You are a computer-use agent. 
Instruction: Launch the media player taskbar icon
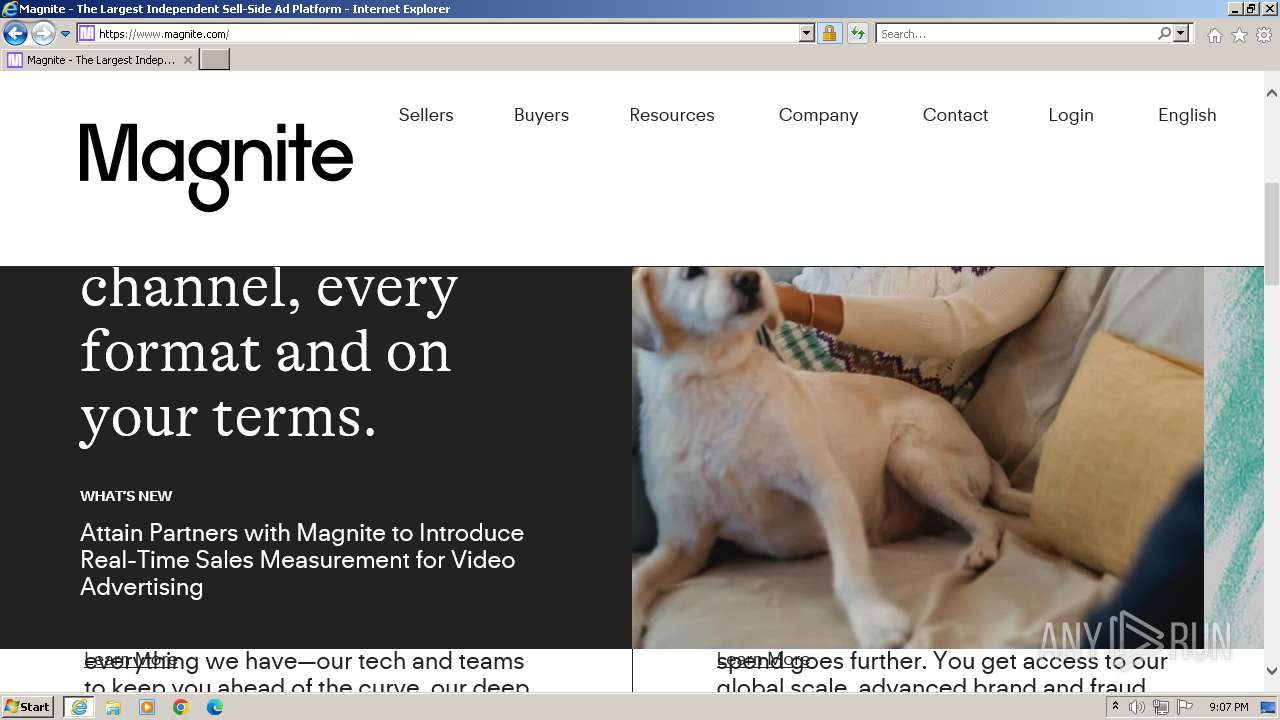click(147, 707)
